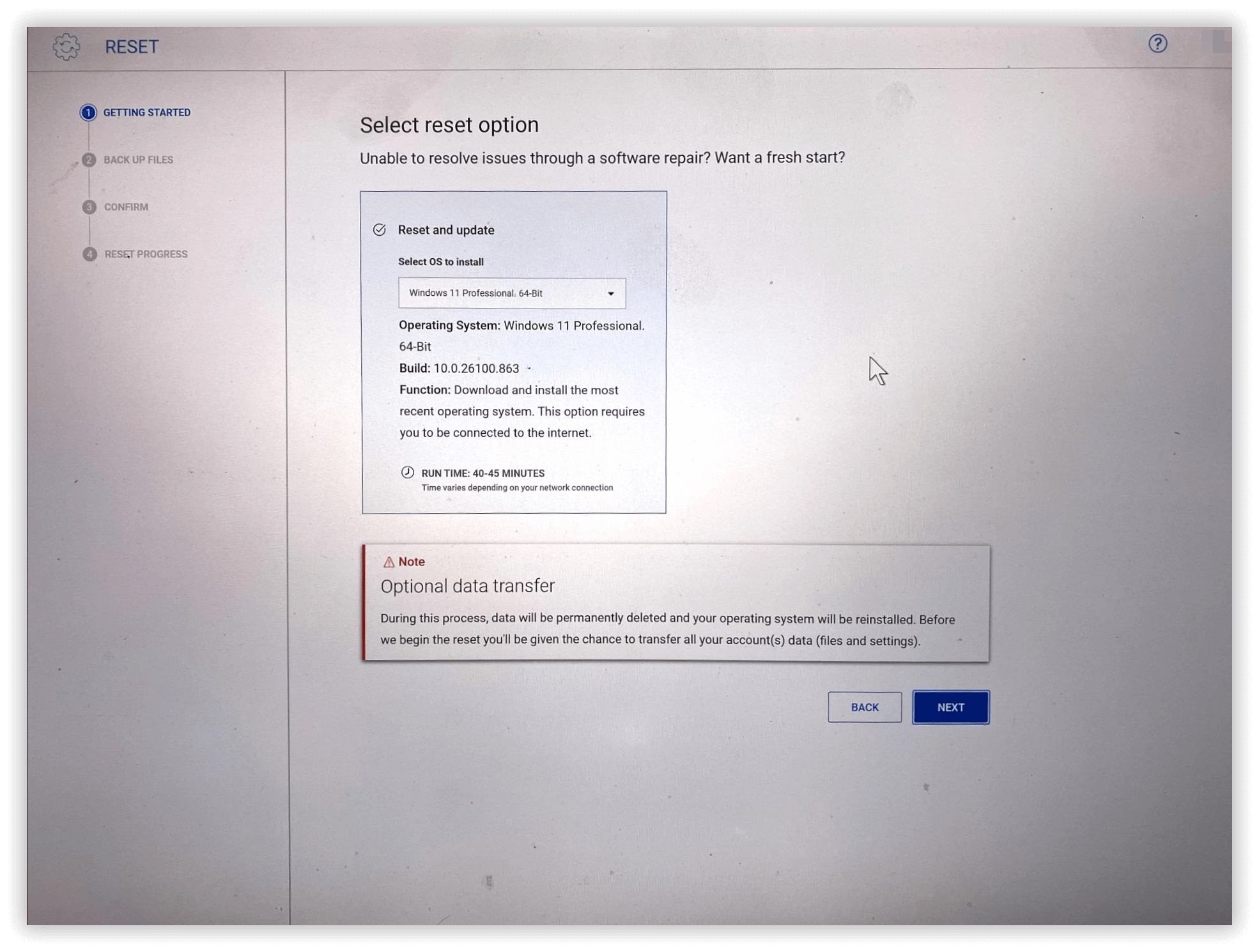This screenshot has width=1259, height=952.
Task: Click the run time clock icon
Action: tap(408, 473)
